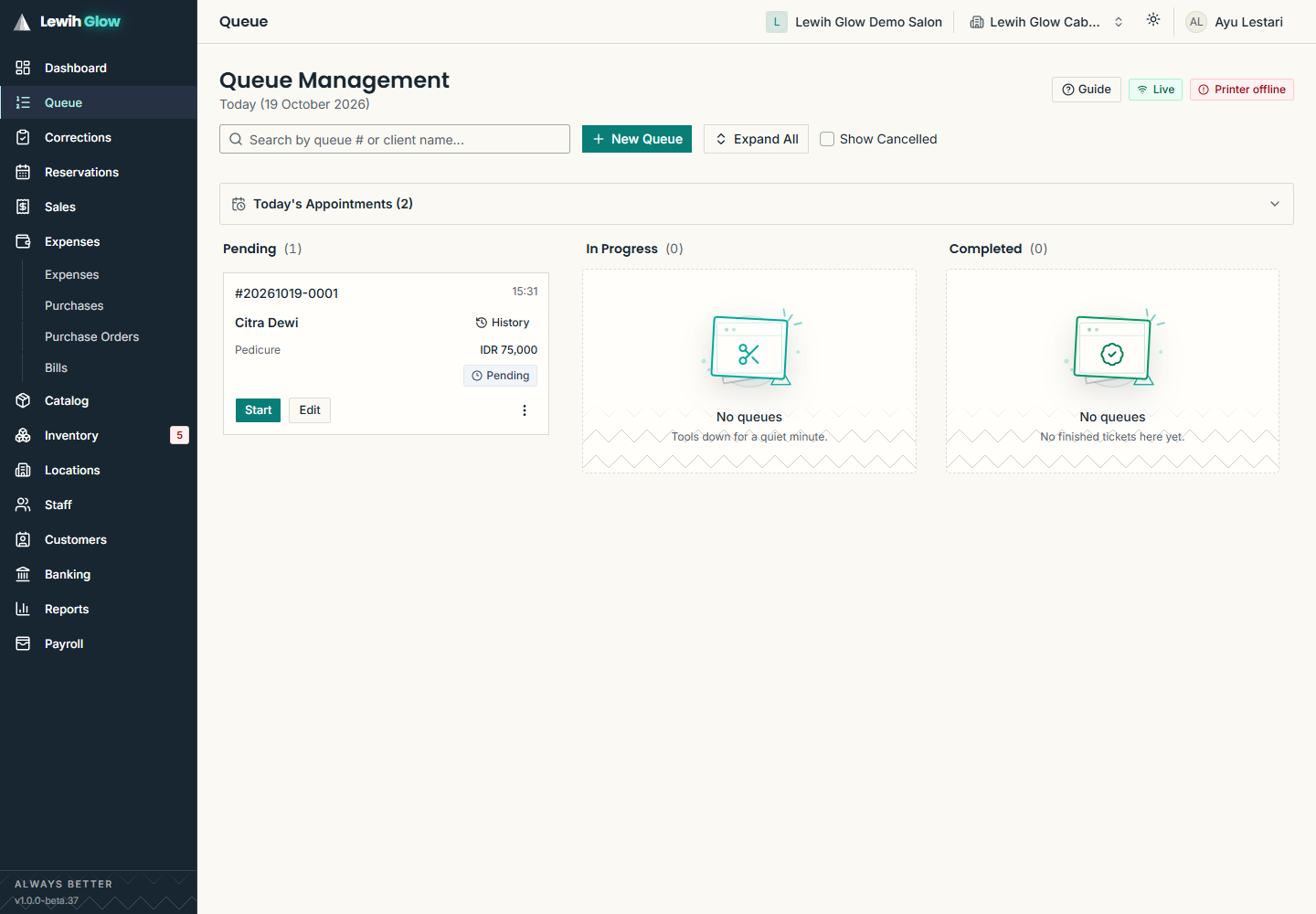Click the IDR 75,000 price text

pos(509,350)
